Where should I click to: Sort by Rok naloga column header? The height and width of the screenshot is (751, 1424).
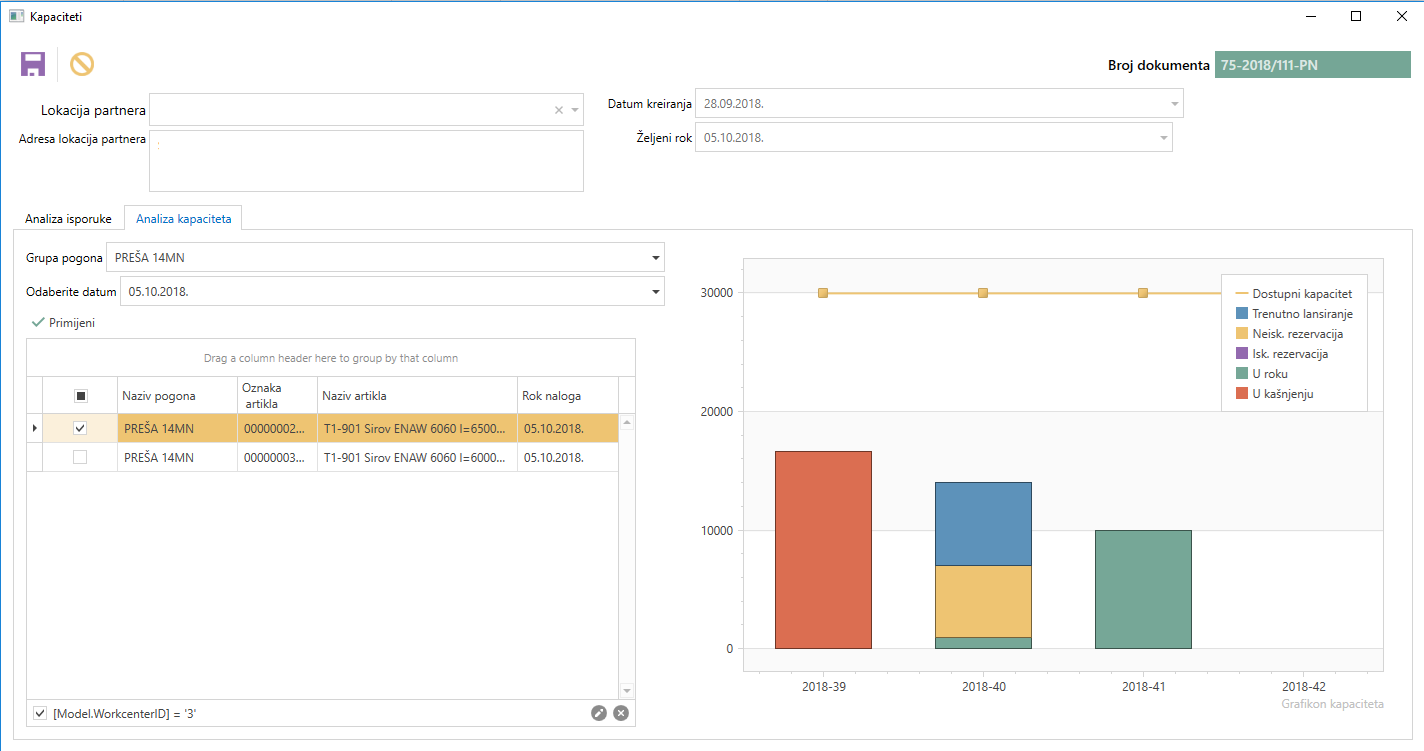click(x=568, y=396)
